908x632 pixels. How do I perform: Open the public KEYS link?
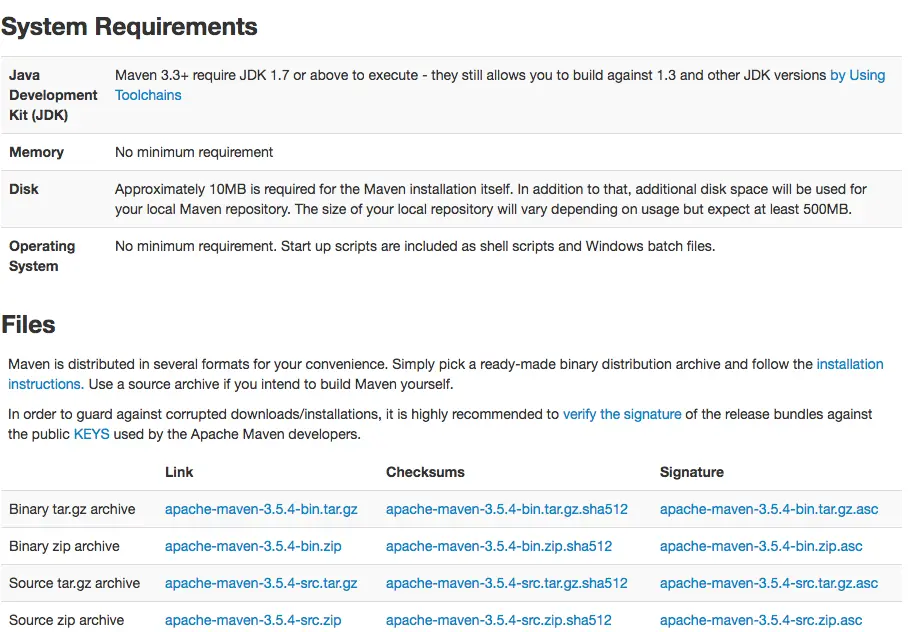[x=91, y=434]
